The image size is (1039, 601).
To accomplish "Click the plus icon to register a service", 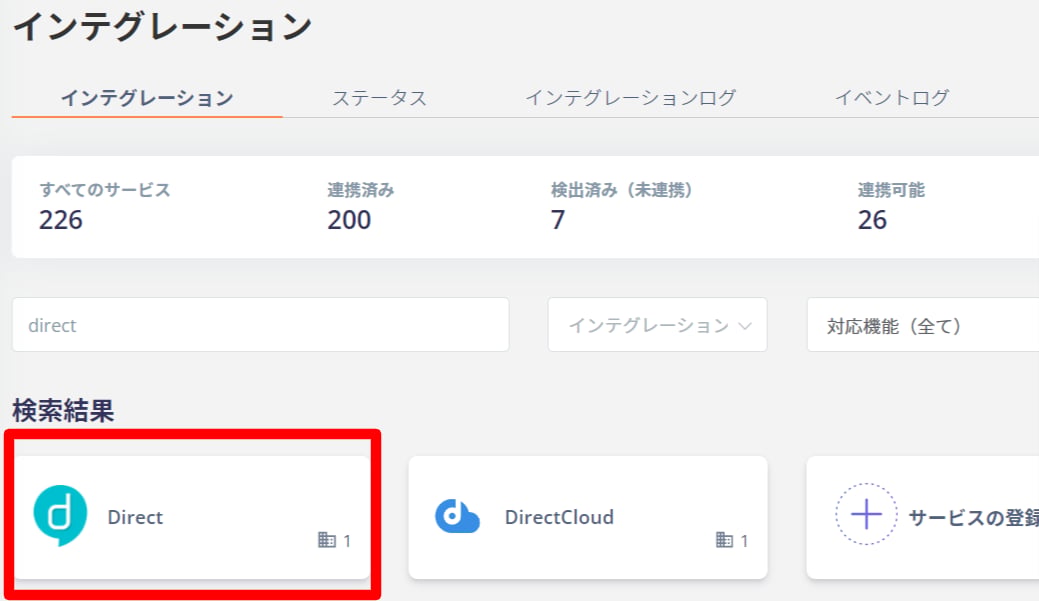I will coord(866,514).
